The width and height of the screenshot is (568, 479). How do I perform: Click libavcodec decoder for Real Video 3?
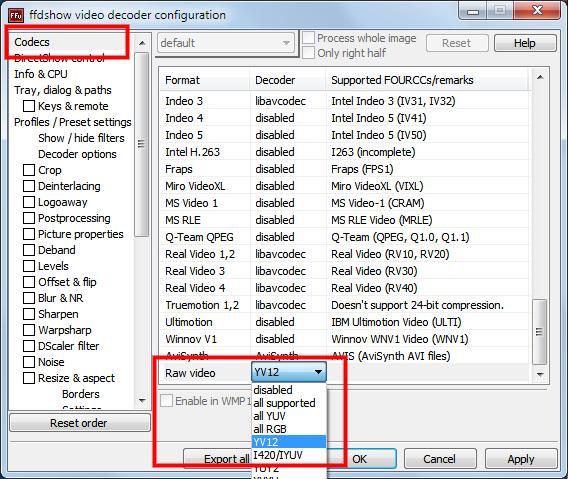[x=280, y=271]
